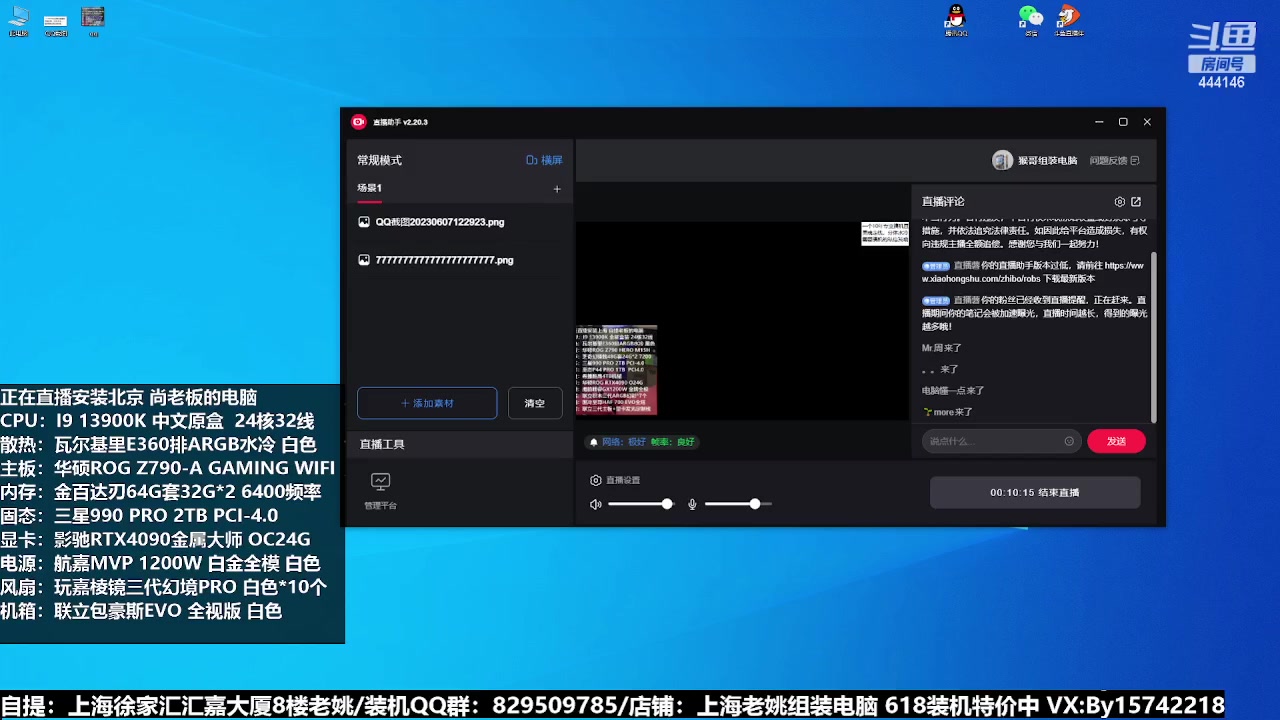Clear all sources with 清空 button
The height and width of the screenshot is (720, 1280).
(535, 403)
